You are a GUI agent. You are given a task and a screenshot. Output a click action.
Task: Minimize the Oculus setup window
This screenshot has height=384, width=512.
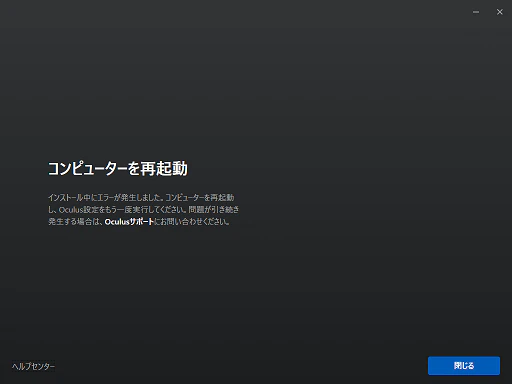click(476, 12)
